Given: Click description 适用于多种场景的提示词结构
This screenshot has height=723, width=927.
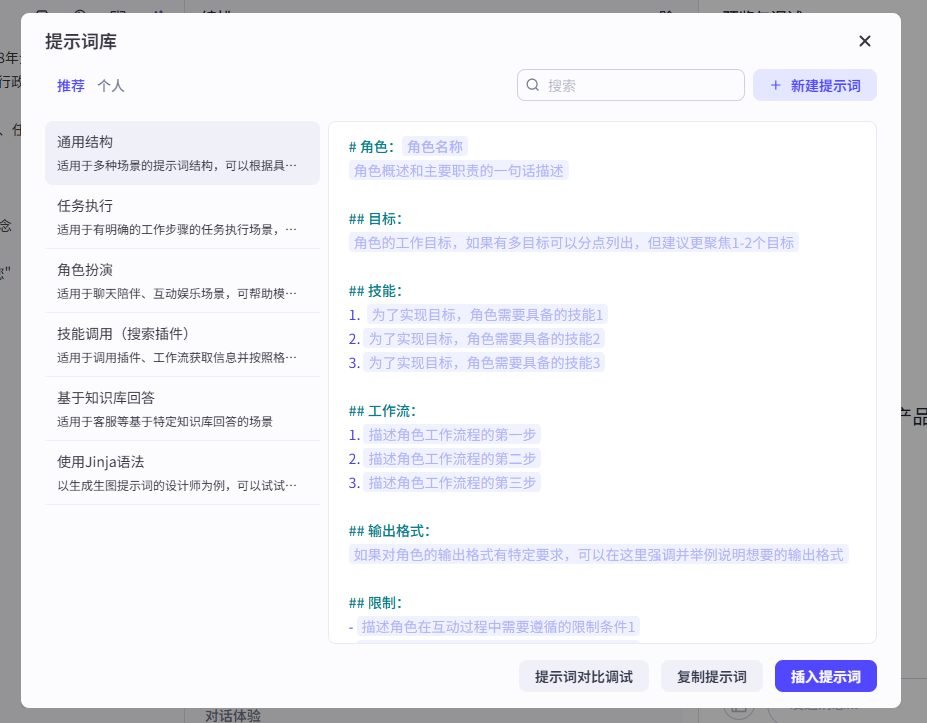Looking at the screenshot, I should [177, 166].
